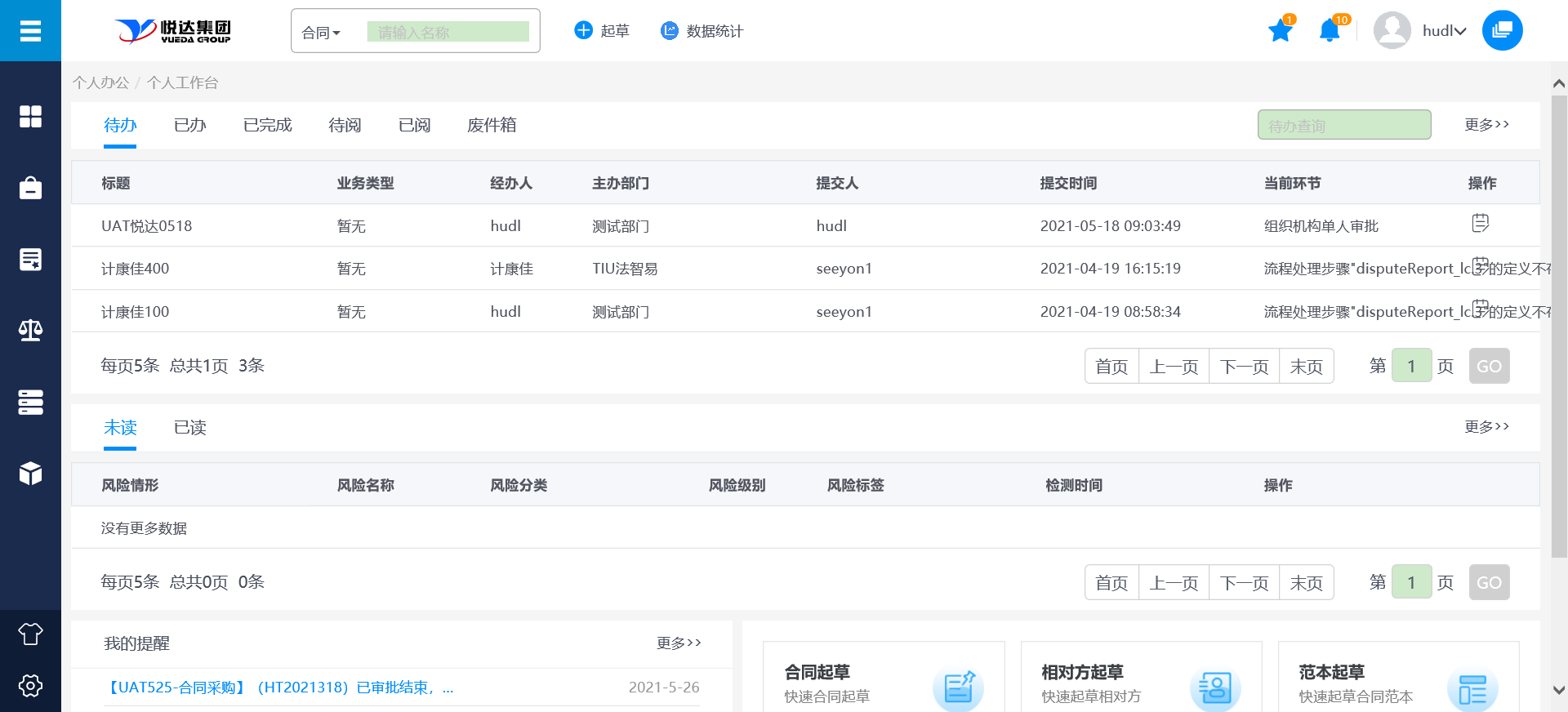Open the notifications bell icon
This screenshot has height=712, width=1568.
1330,32
